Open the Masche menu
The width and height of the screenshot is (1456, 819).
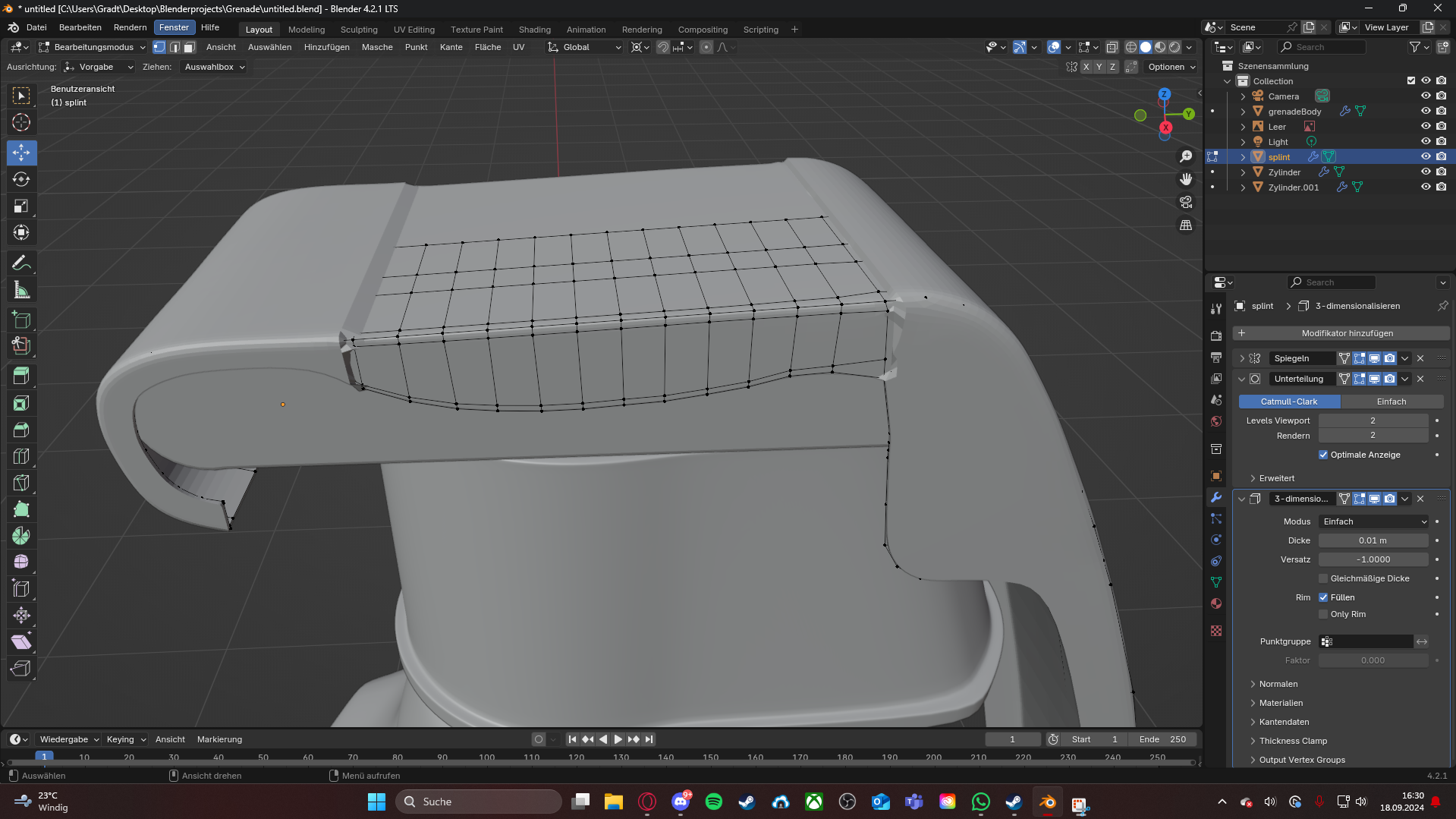click(377, 47)
